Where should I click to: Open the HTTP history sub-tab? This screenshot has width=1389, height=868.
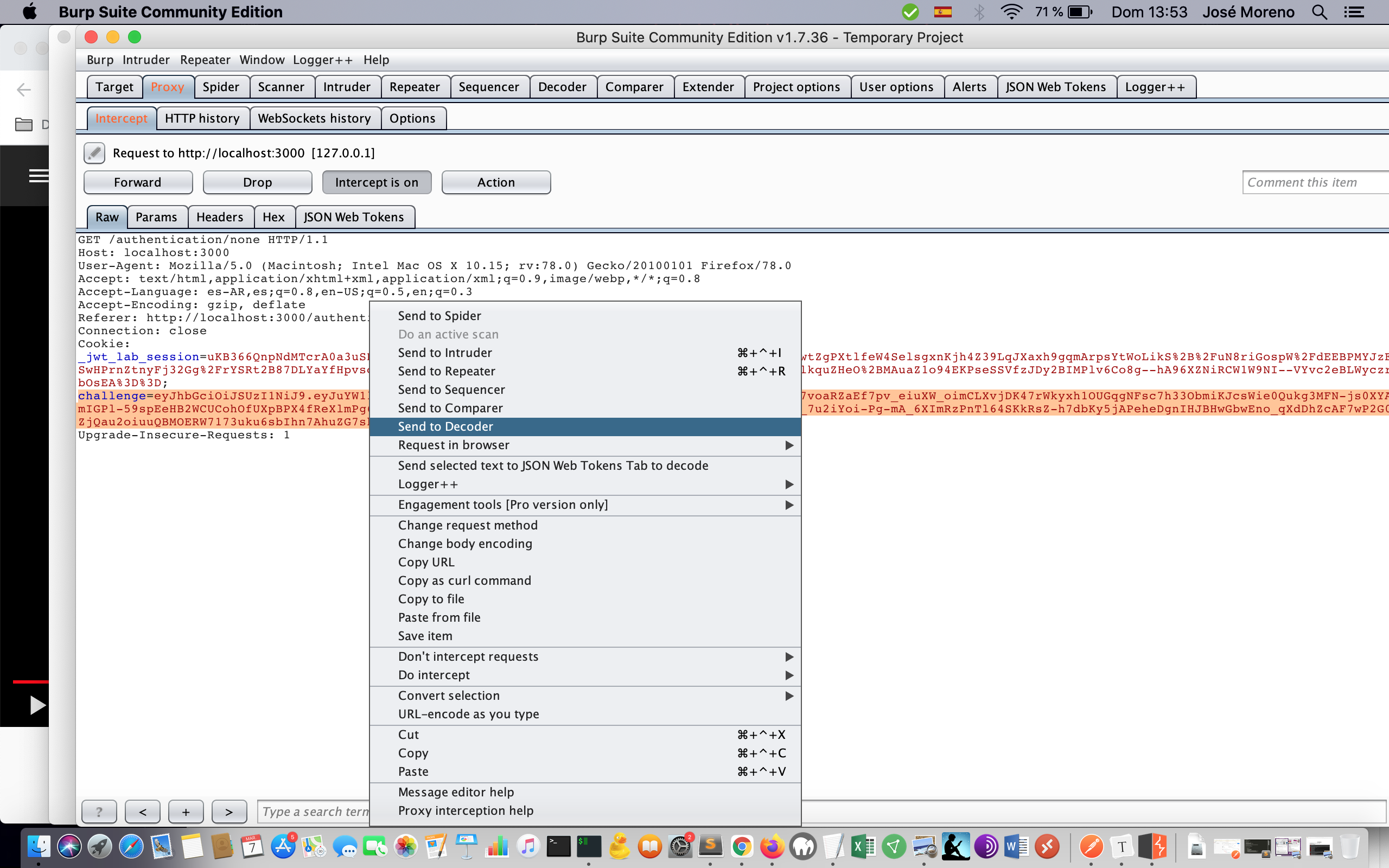pos(202,118)
